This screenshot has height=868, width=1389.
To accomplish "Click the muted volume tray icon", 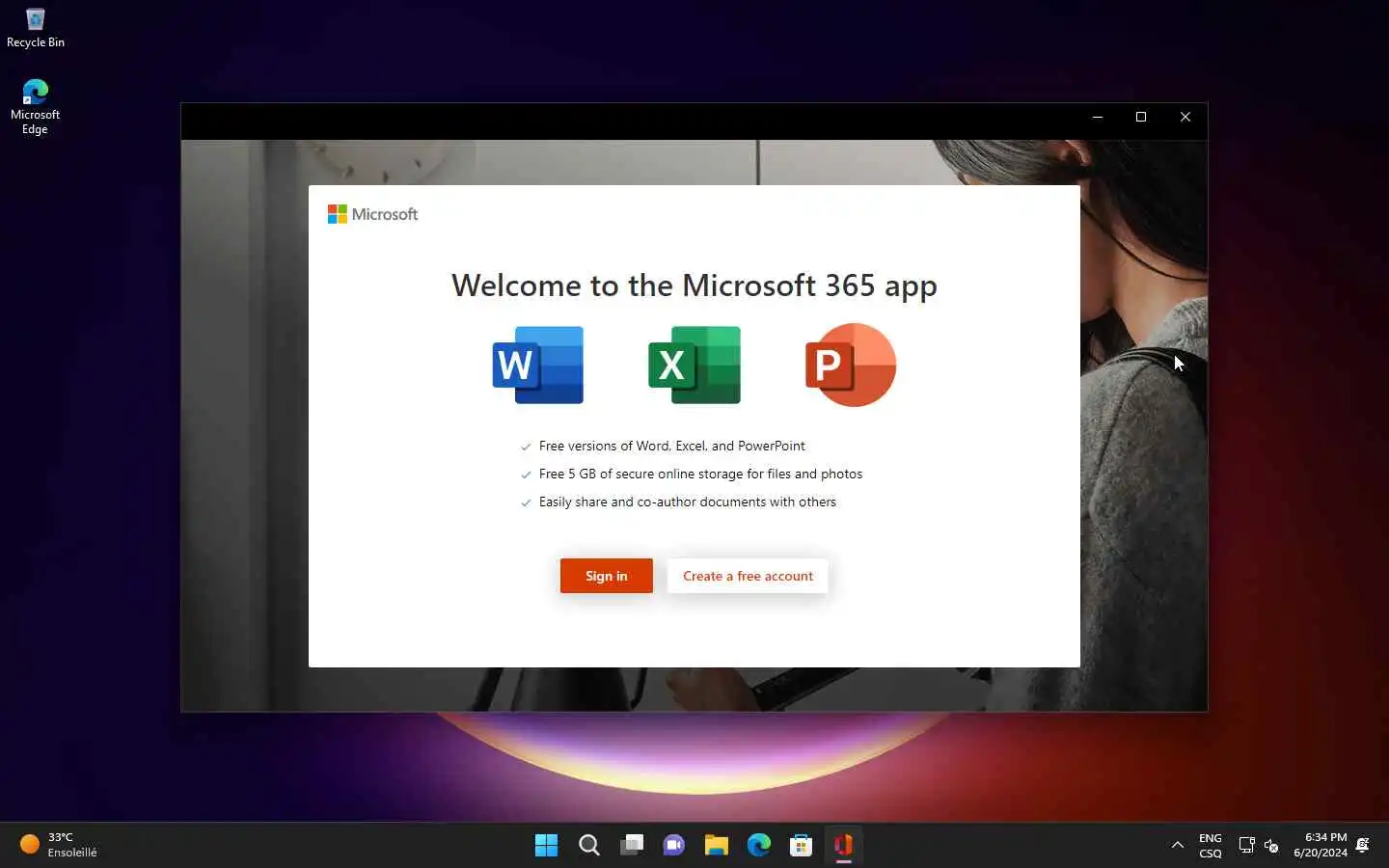I will 1271,846.
